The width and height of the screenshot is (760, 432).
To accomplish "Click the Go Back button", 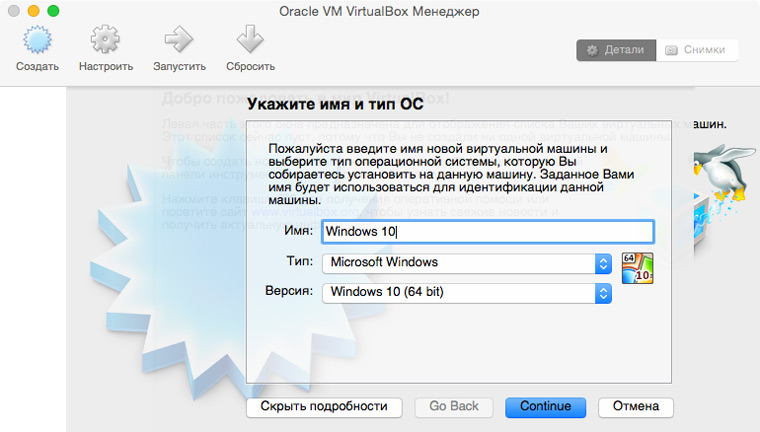I will (x=454, y=407).
